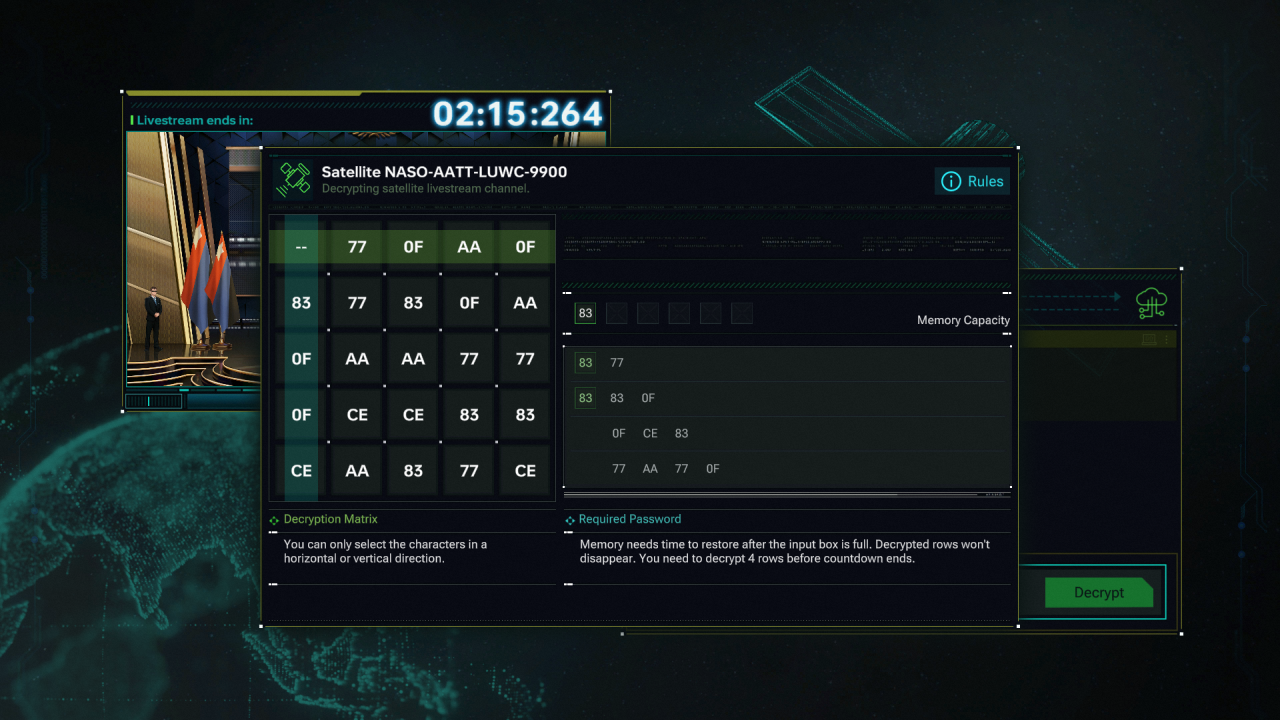
Task: Select 0F in matrix row 4, column 1
Action: point(301,415)
